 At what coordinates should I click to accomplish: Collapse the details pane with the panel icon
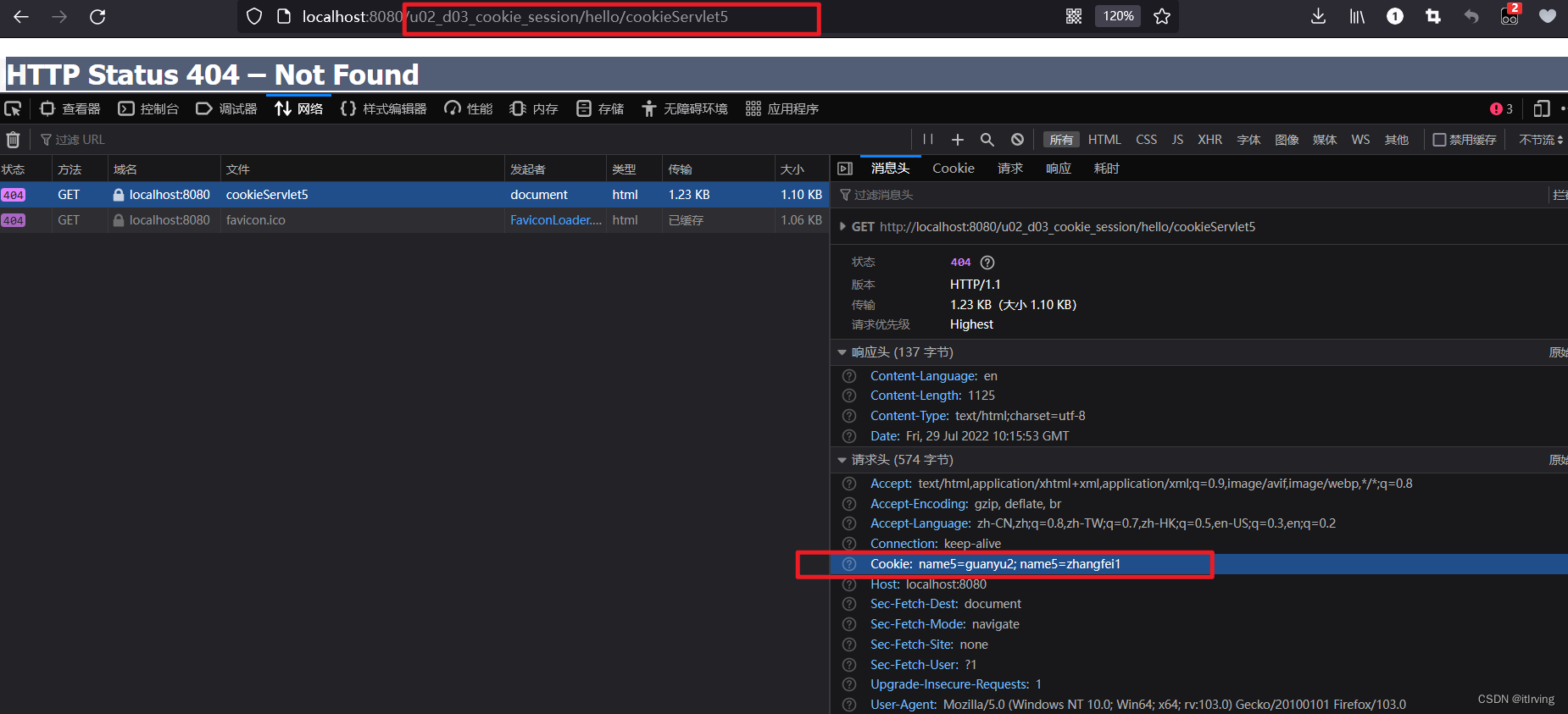click(845, 169)
